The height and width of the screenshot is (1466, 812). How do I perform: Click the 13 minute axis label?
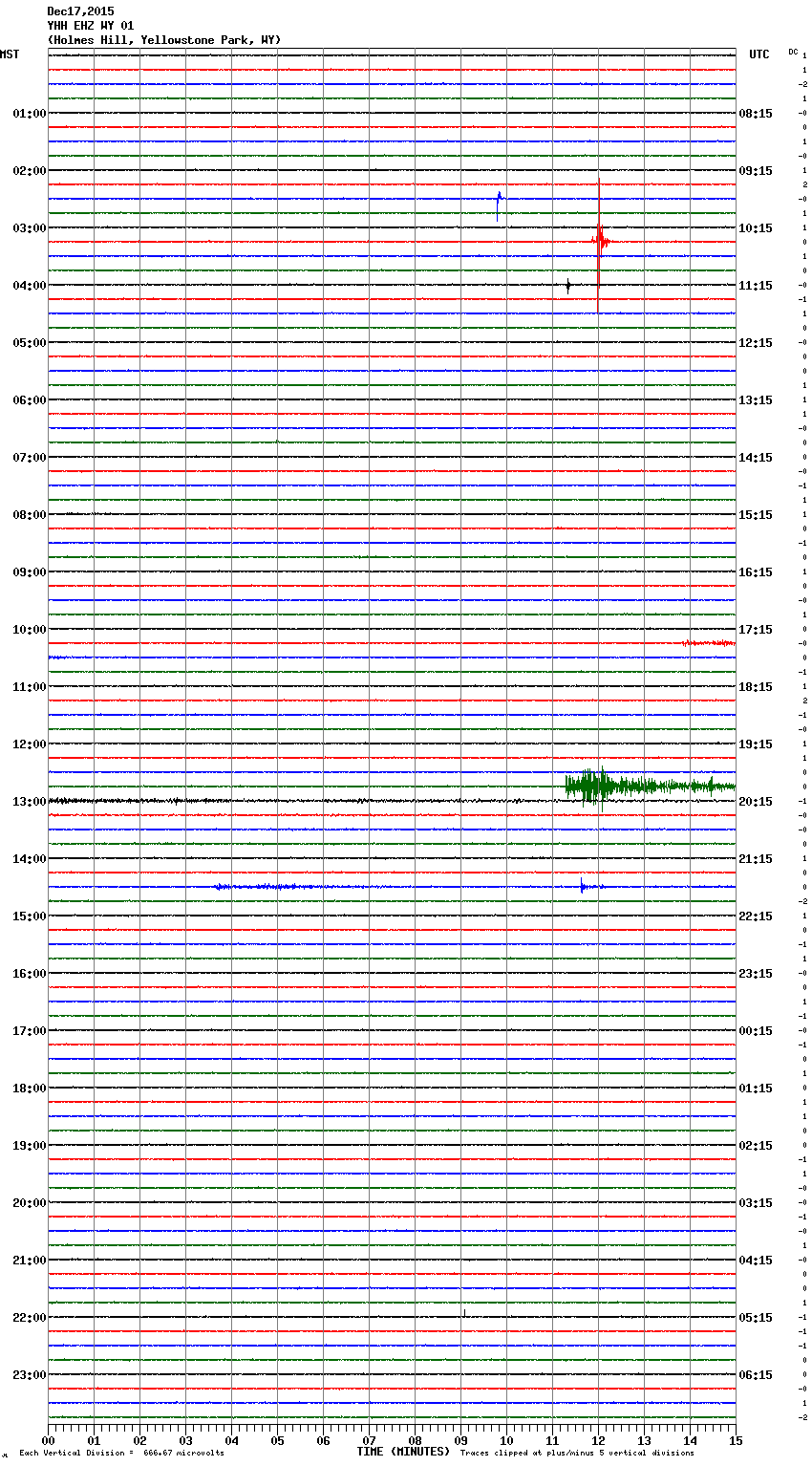pos(644,1440)
